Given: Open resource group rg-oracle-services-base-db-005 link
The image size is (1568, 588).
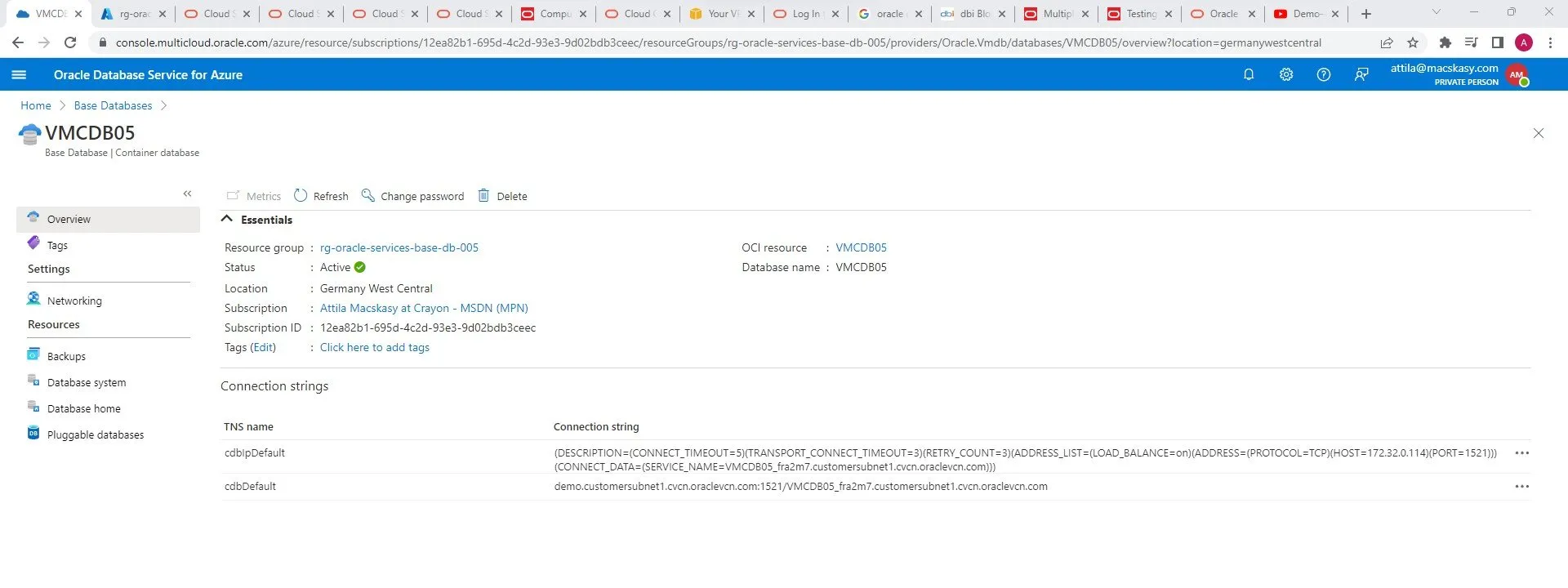Looking at the screenshot, I should (x=399, y=247).
